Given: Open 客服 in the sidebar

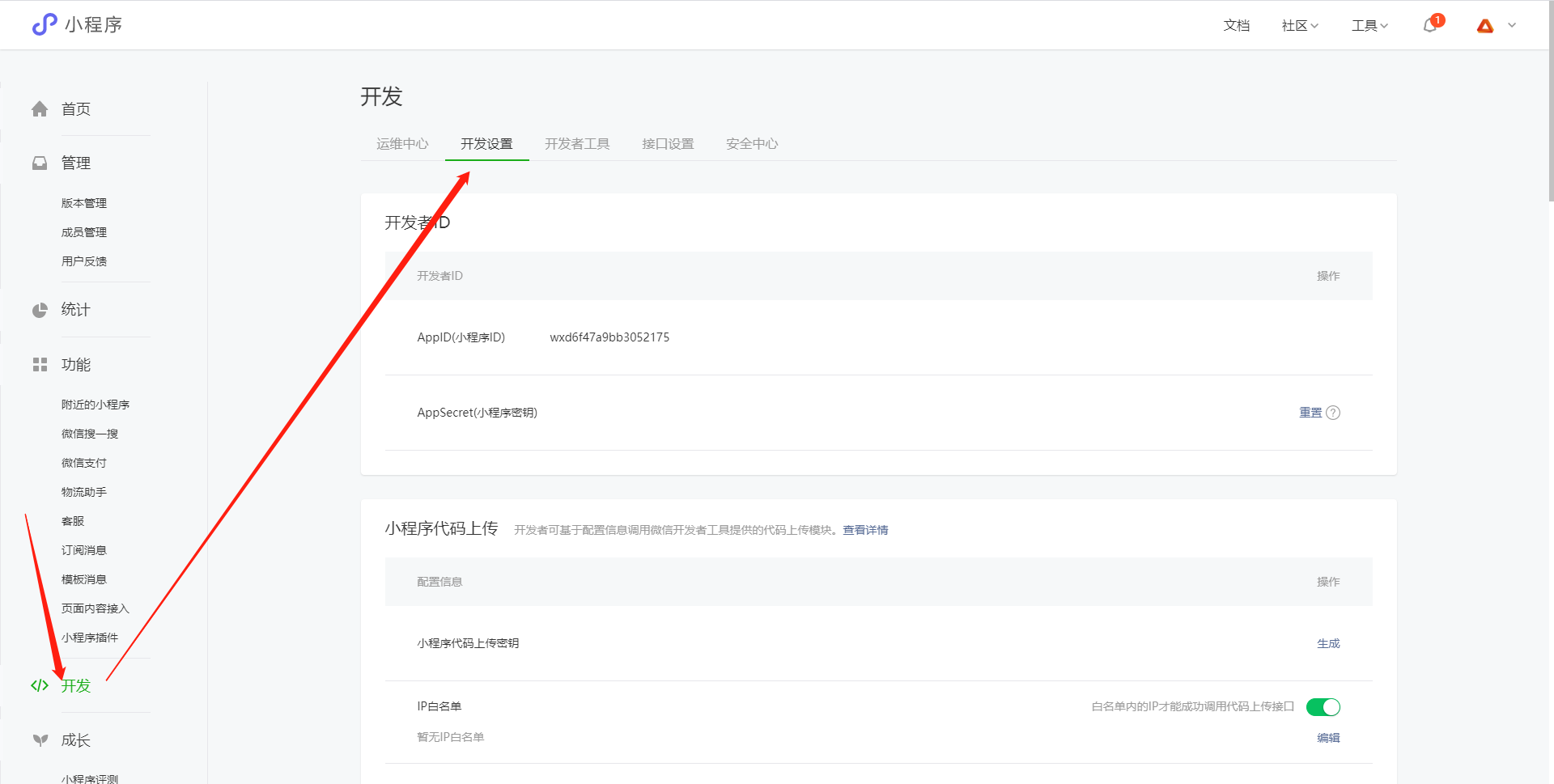Looking at the screenshot, I should (73, 521).
